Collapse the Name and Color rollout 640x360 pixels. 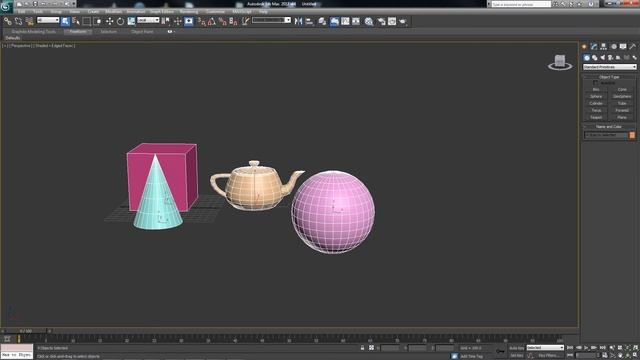[x=609, y=127]
